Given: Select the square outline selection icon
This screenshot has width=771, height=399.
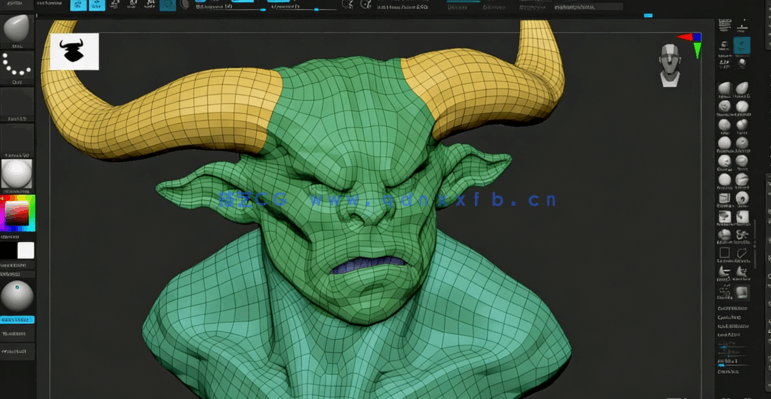Looking at the screenshot, I should [724, 253].
